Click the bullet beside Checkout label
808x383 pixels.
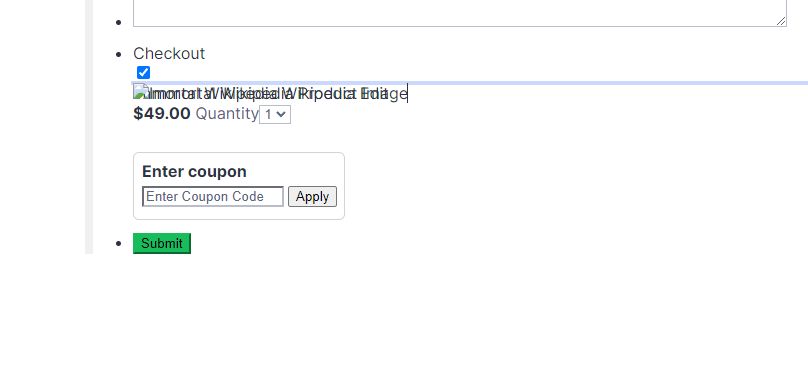click(x=119, y=54)
